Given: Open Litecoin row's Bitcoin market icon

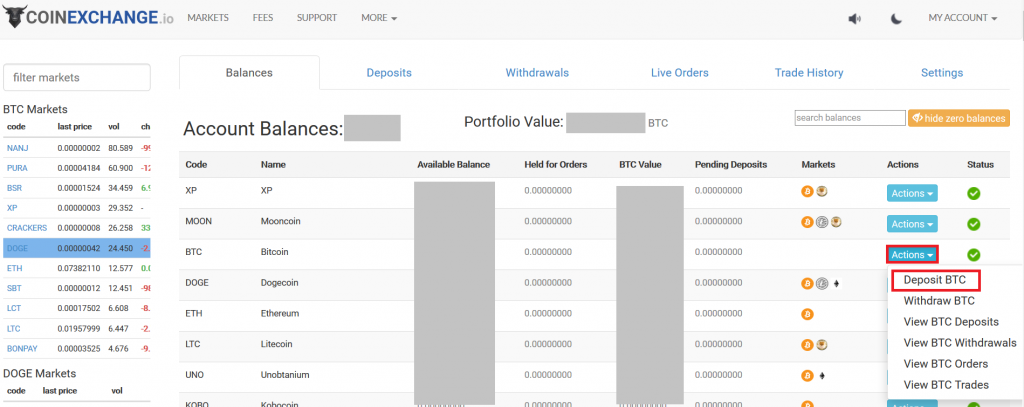Looking at the screenshot, I should [807, 345].
